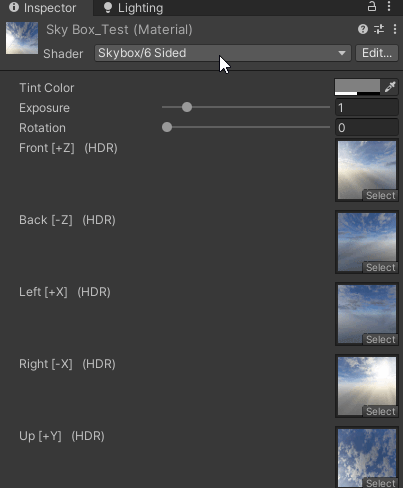Toggle the Inspector lock icon

tap(372, 6)
